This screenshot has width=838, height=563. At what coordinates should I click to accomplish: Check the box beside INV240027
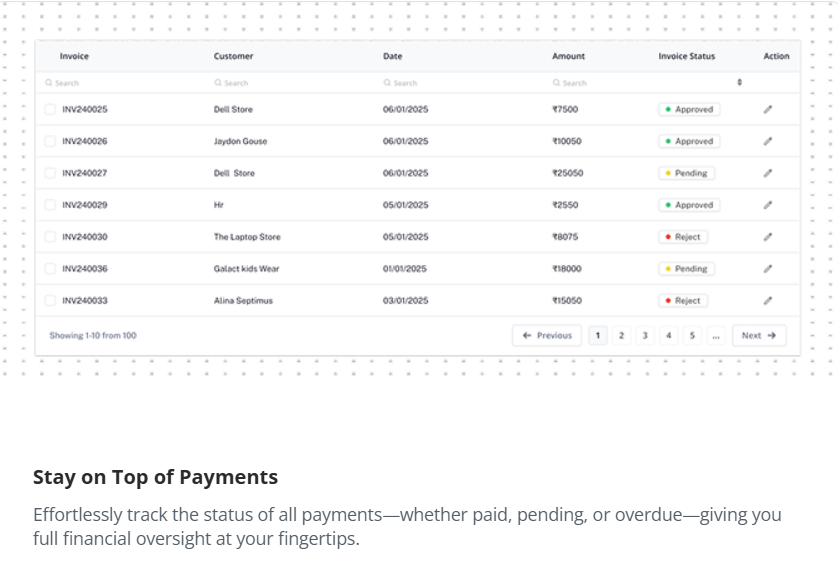click(50, 173)
